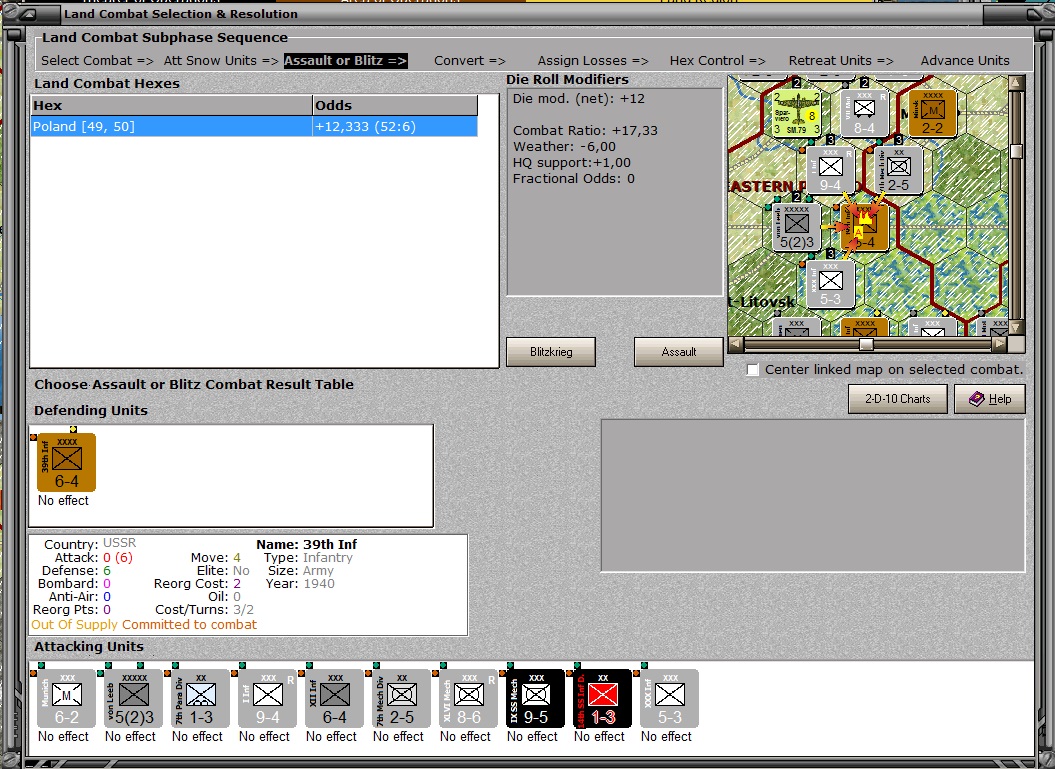This screenshot has width=1055, height=769.
Task: Select von Leeb 5(2)3 HQ attacking unit
Action: pos(133,698)
